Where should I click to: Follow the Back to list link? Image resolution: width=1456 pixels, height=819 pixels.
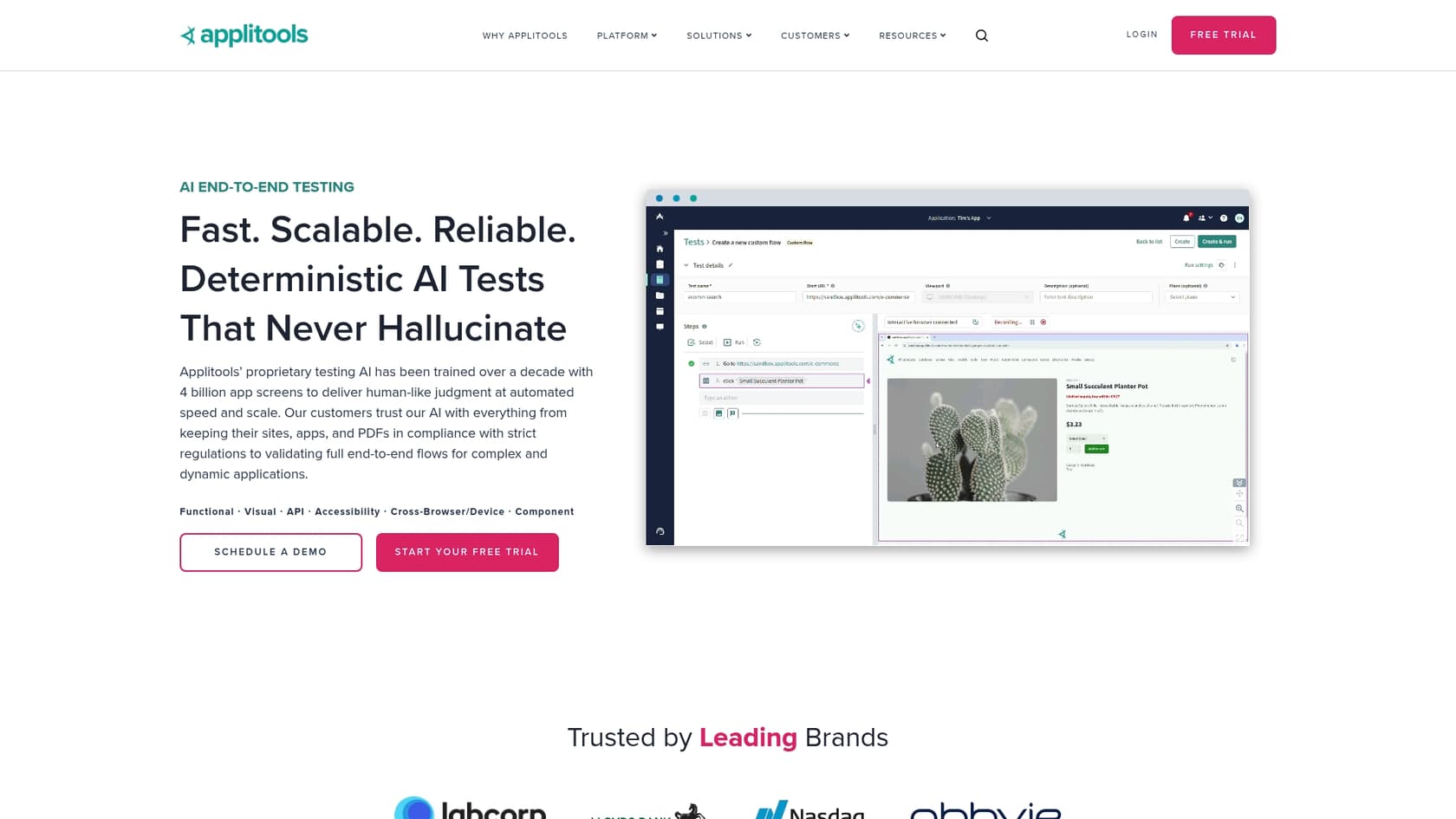[1148, 241]
